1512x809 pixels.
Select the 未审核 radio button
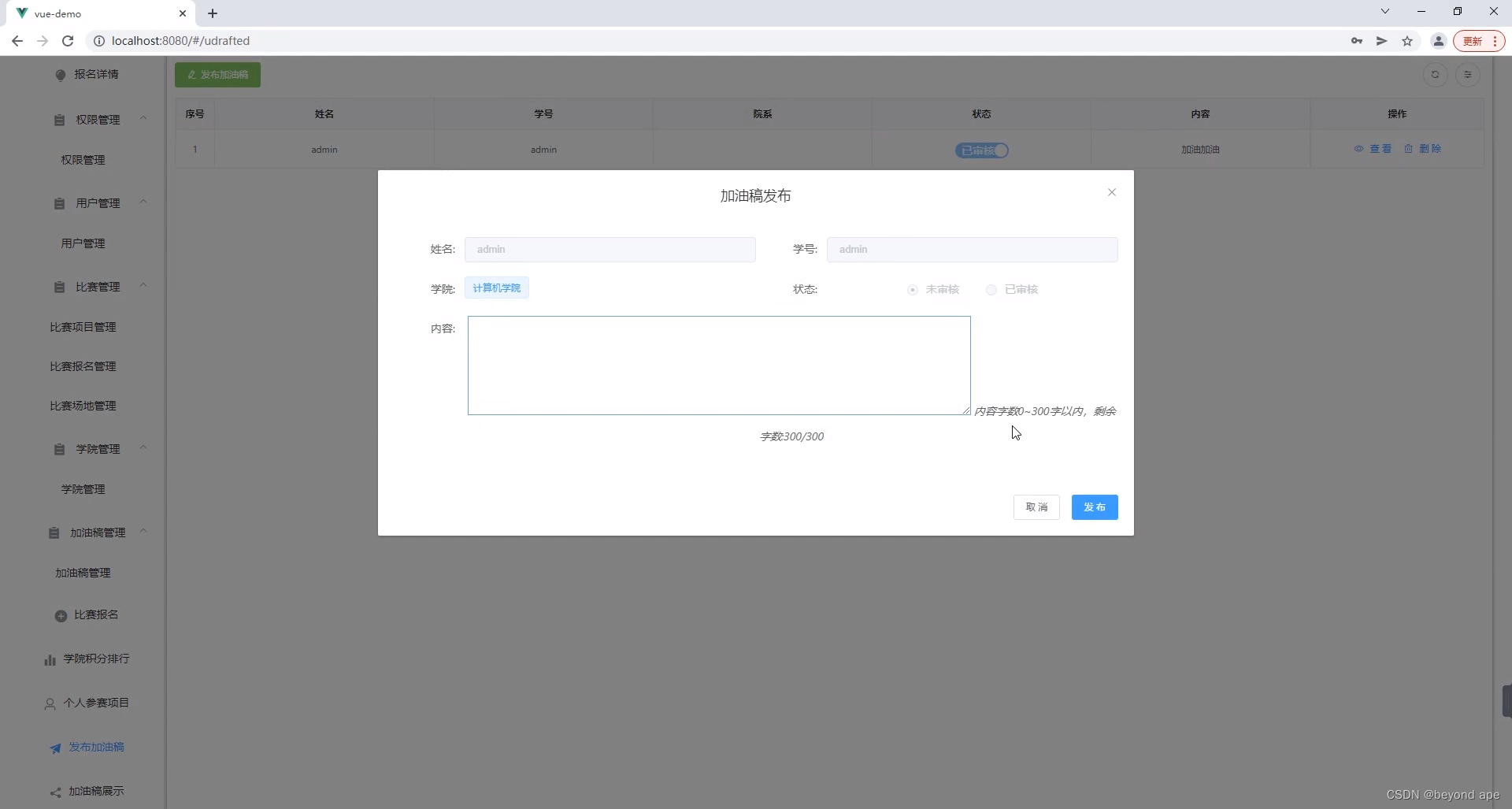[x=913, y=290]
